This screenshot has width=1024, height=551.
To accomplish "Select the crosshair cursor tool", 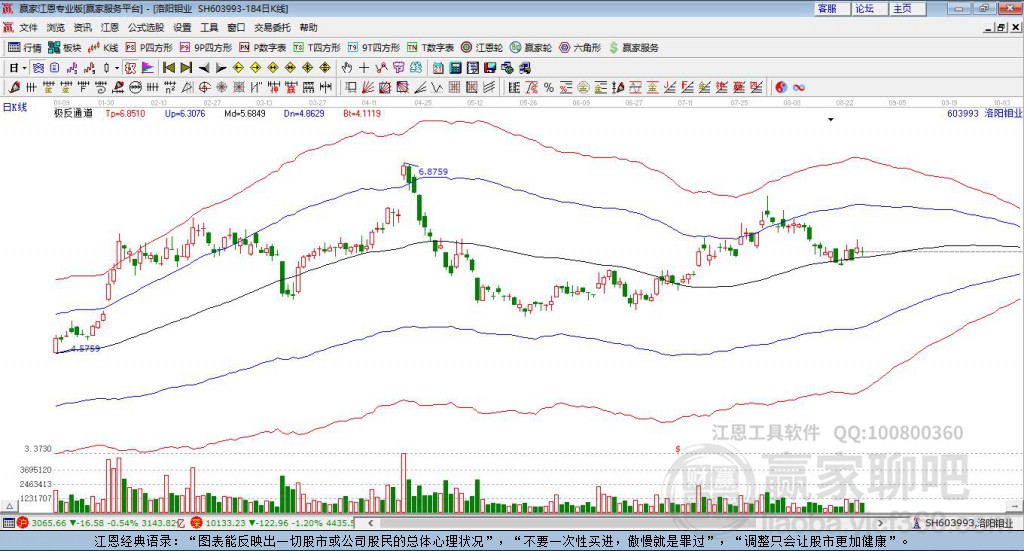I will (364, 68).
